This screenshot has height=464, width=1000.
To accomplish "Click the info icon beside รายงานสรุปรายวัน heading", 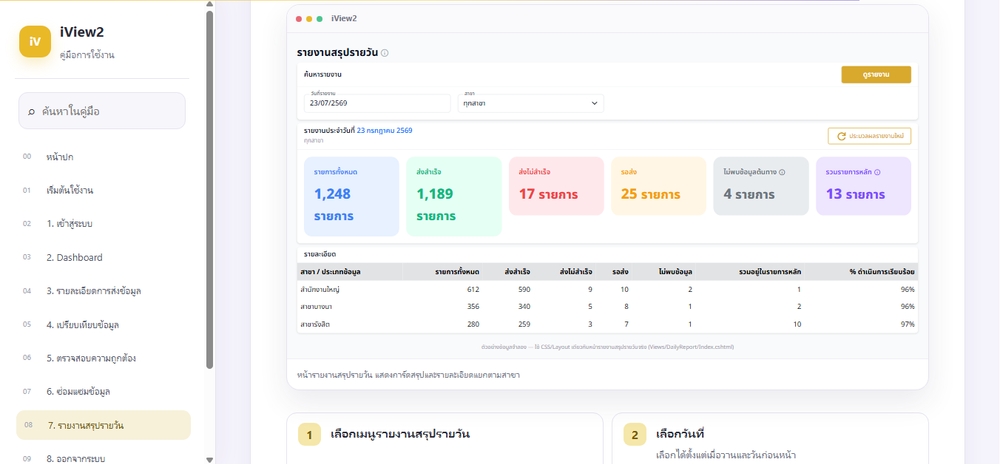I will 385,53.
